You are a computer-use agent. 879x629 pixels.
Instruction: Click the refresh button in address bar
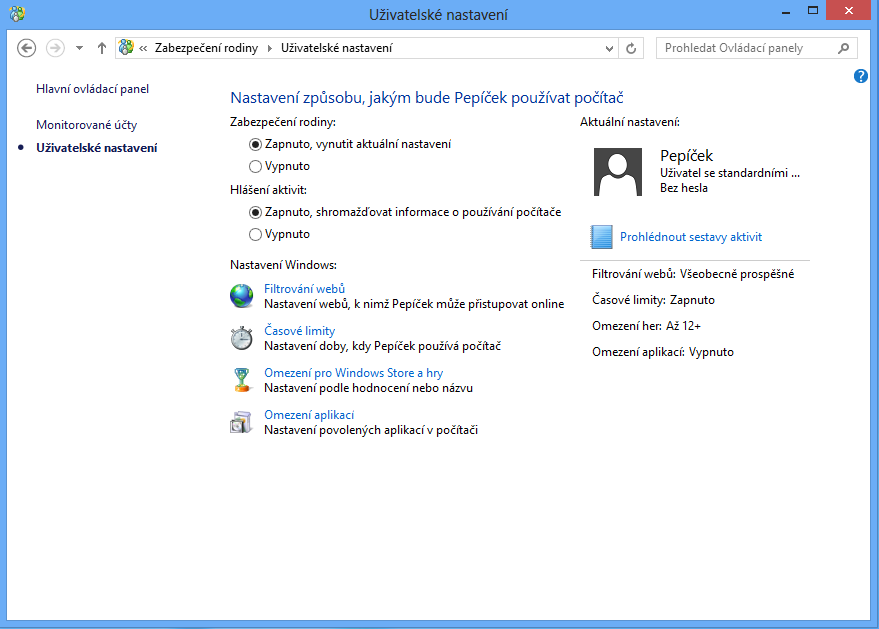click(631, 48)
